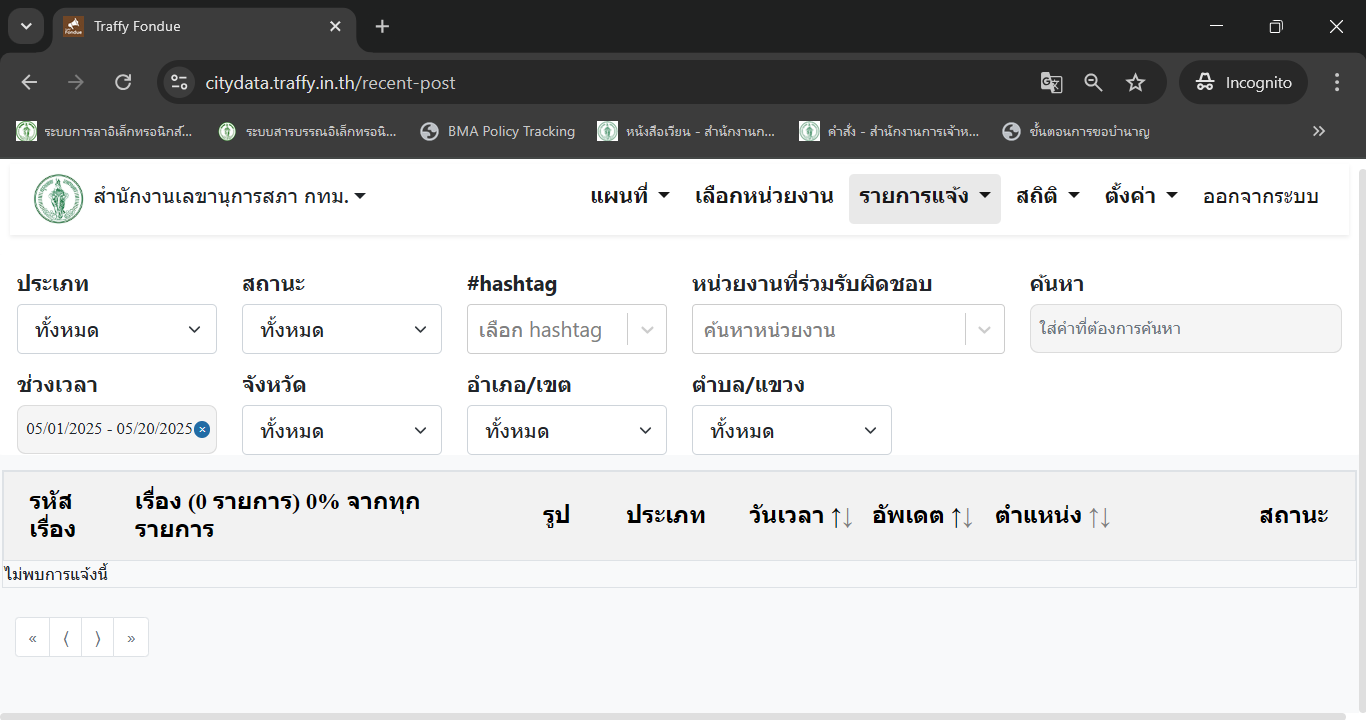The image size is (1366, 720).
Task: Click the Traffy Fondue tab favicon
Action: point(73,27)
